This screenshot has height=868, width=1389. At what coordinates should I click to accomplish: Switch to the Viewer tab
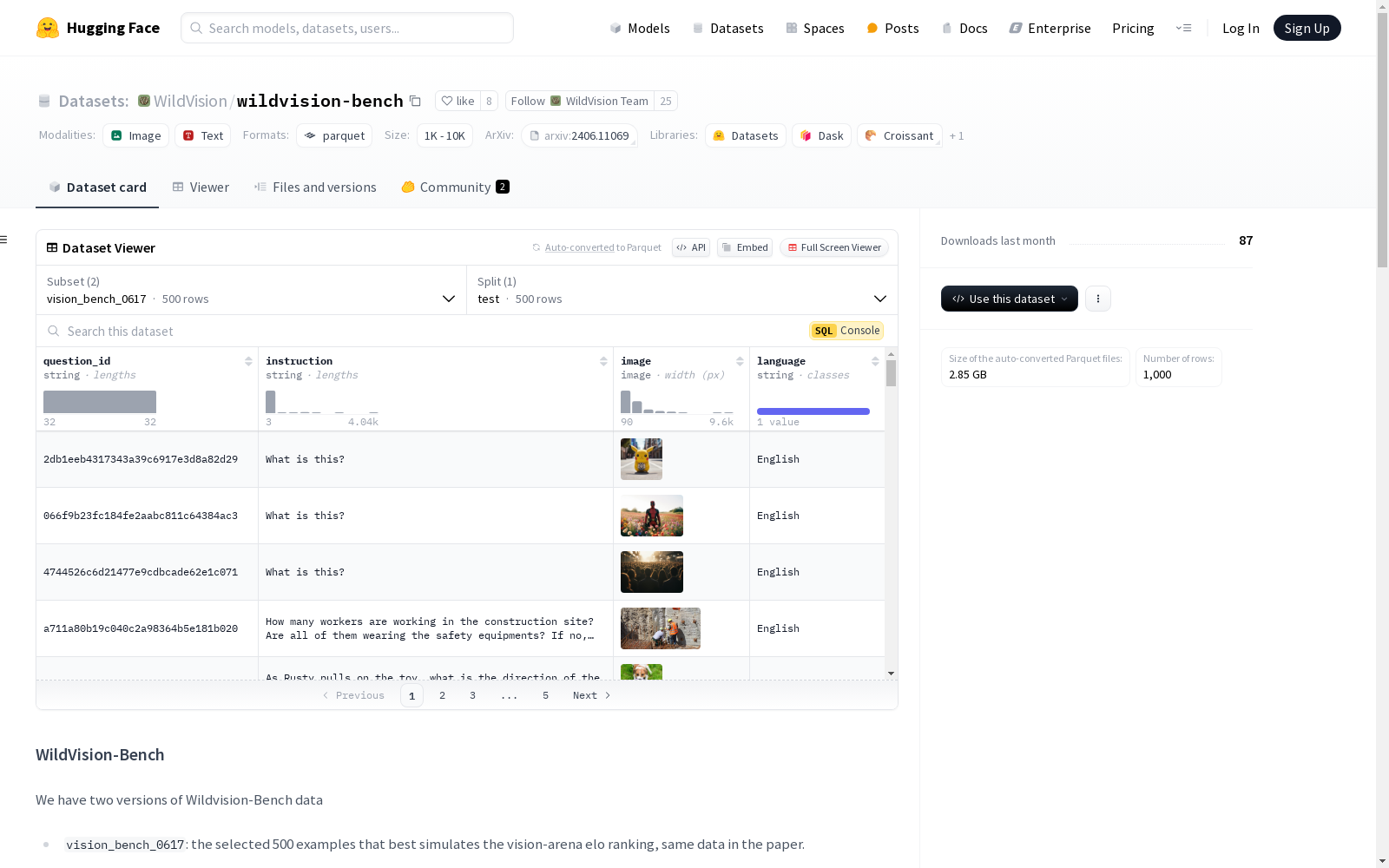pyautogui.click(x=201, y=187)
